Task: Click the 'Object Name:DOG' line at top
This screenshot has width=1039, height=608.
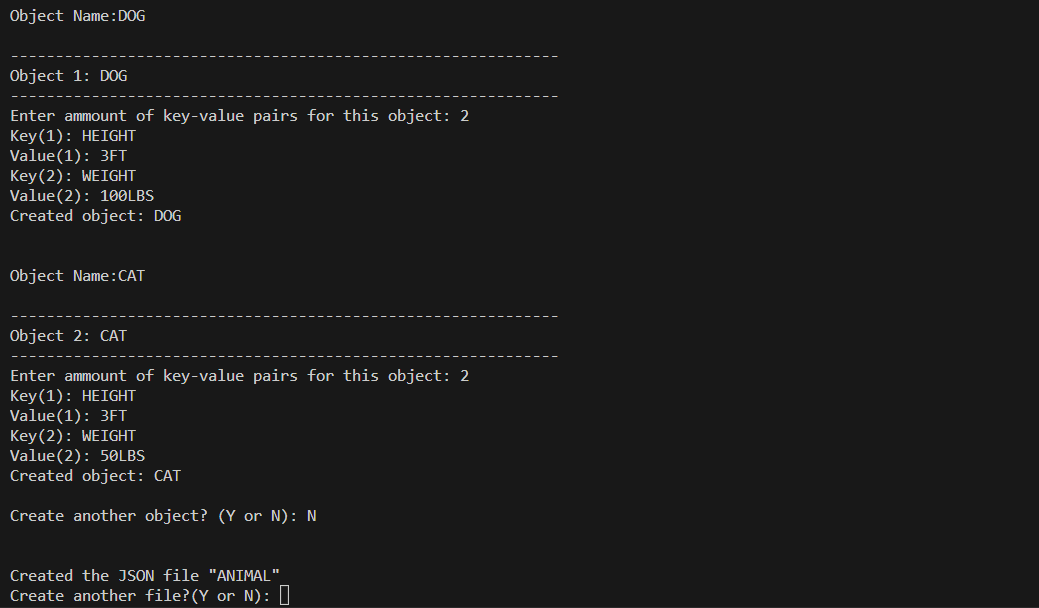Action: click(x=78, y=16)
